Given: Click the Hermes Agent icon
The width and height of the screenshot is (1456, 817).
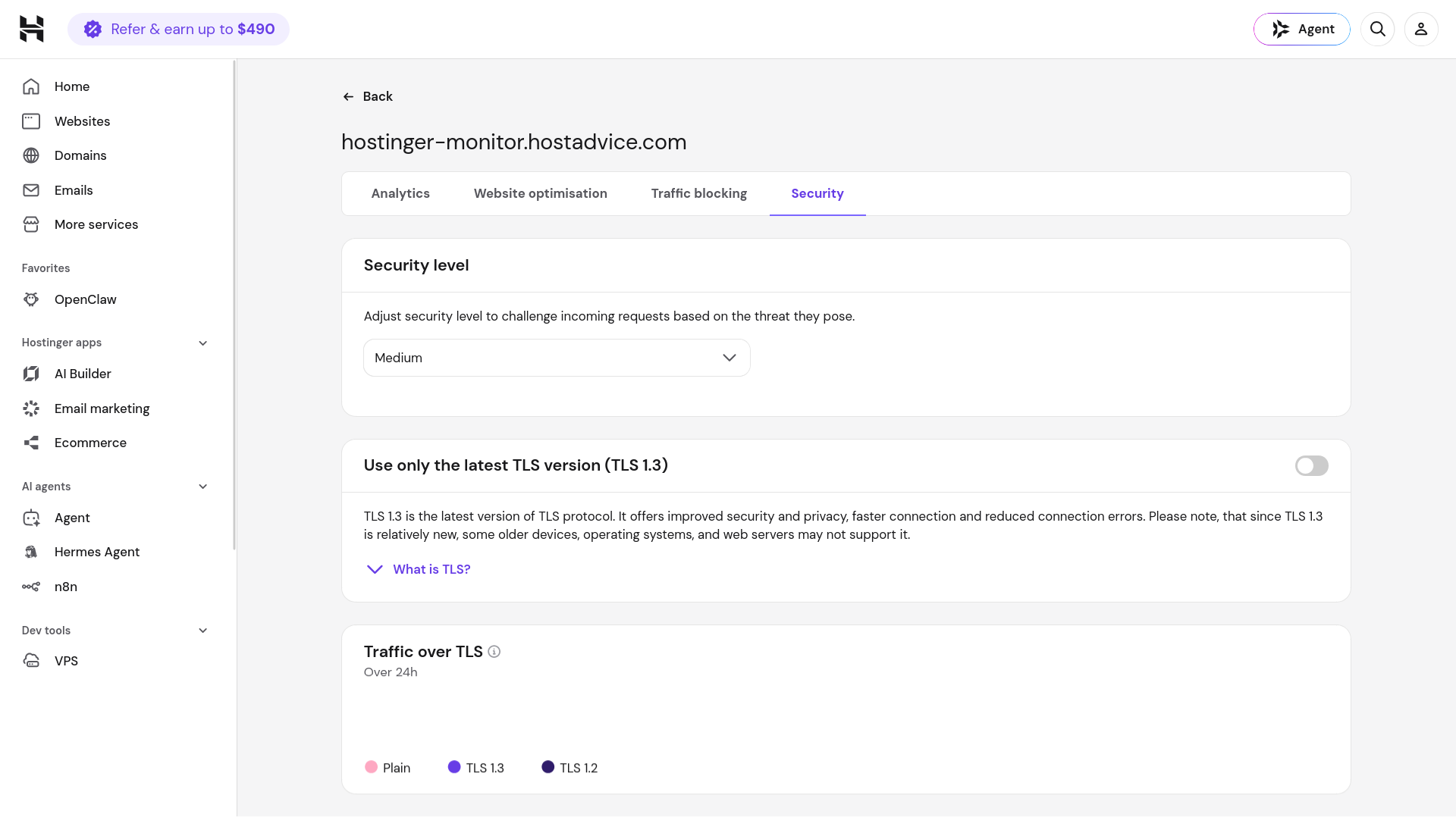Looking at the screenshot, I should (x=31, y=552).
